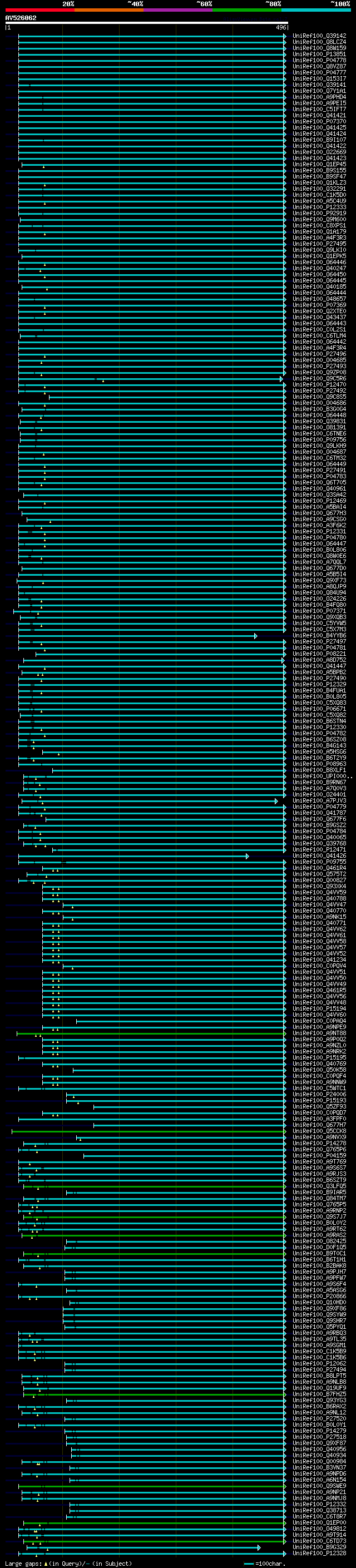Select UniRef100_P09755 entry
Viewport: 356px width, 1568px height.
[x=319, y=862]
